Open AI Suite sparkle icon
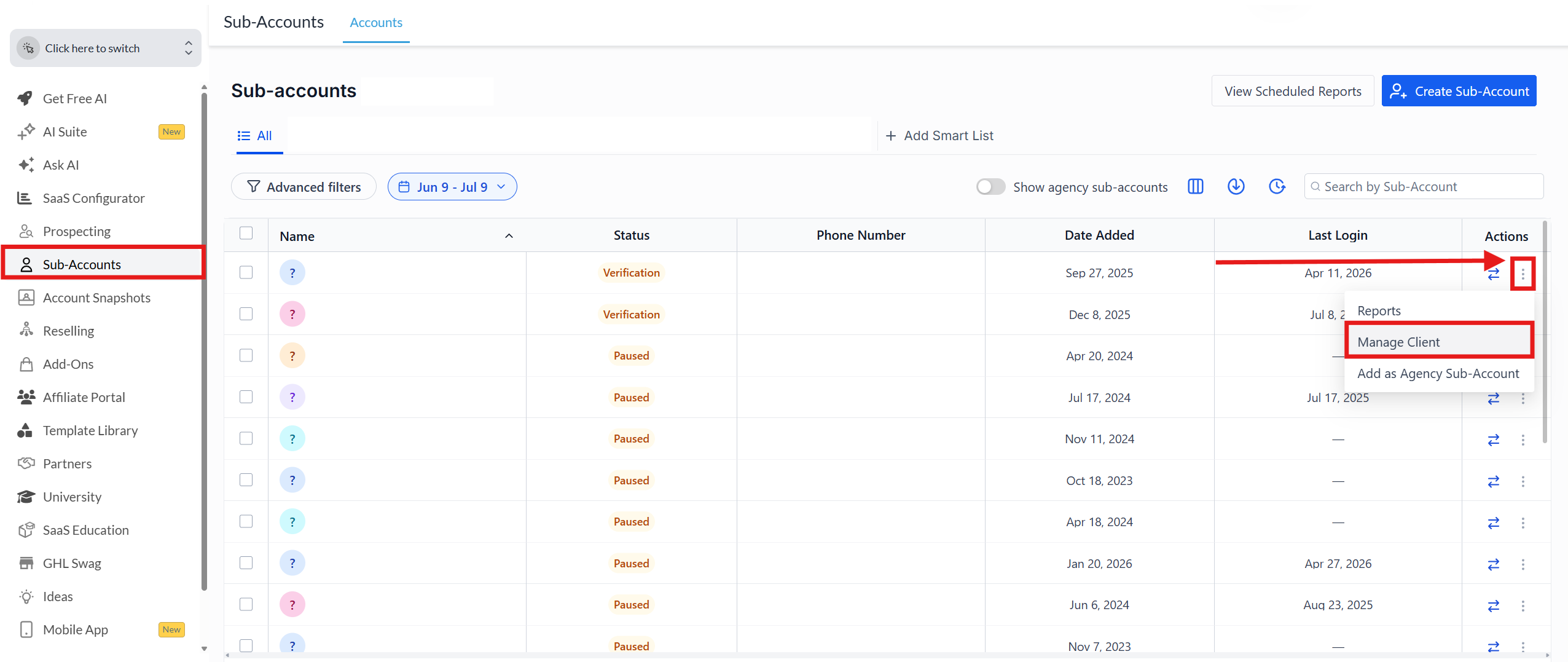1568x662 pixels. click(25, 132)
